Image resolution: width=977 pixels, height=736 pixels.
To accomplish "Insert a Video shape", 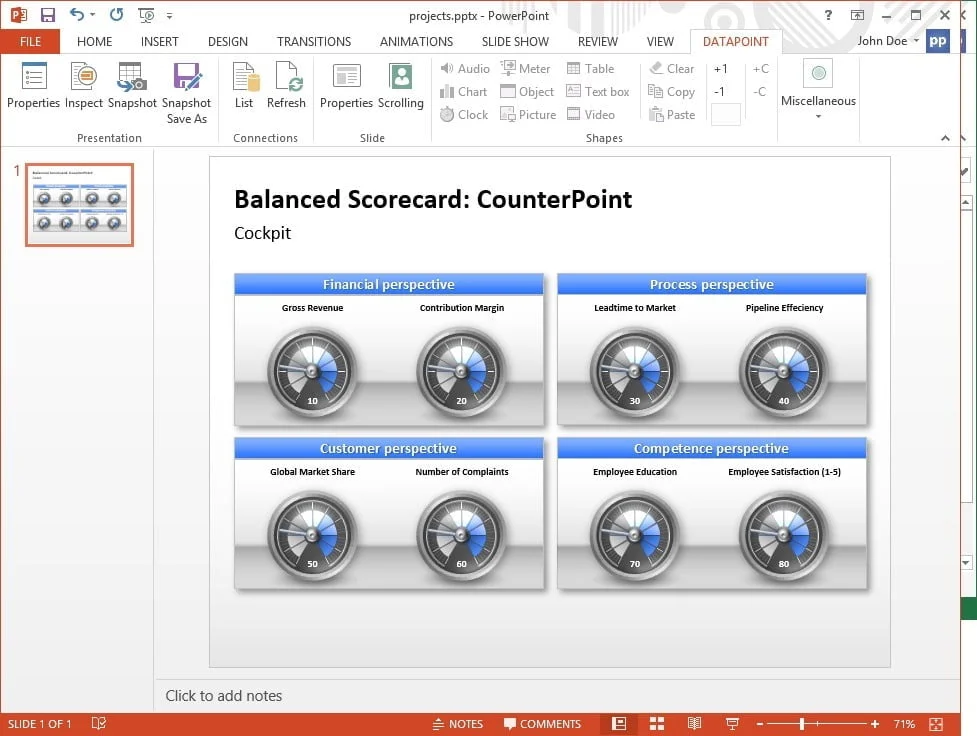I will tap(591, 115).
